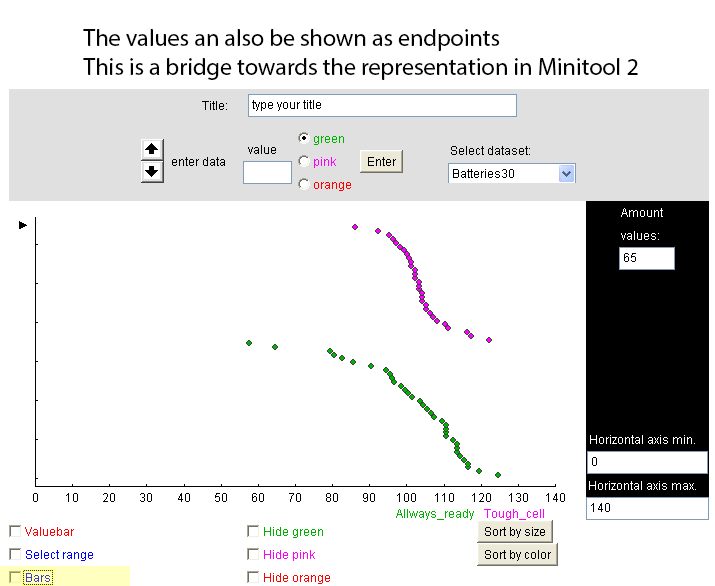The image size is (715, 586).
Task: Click the Enter button
Action: pyautogui.click(x=381, y=161)
